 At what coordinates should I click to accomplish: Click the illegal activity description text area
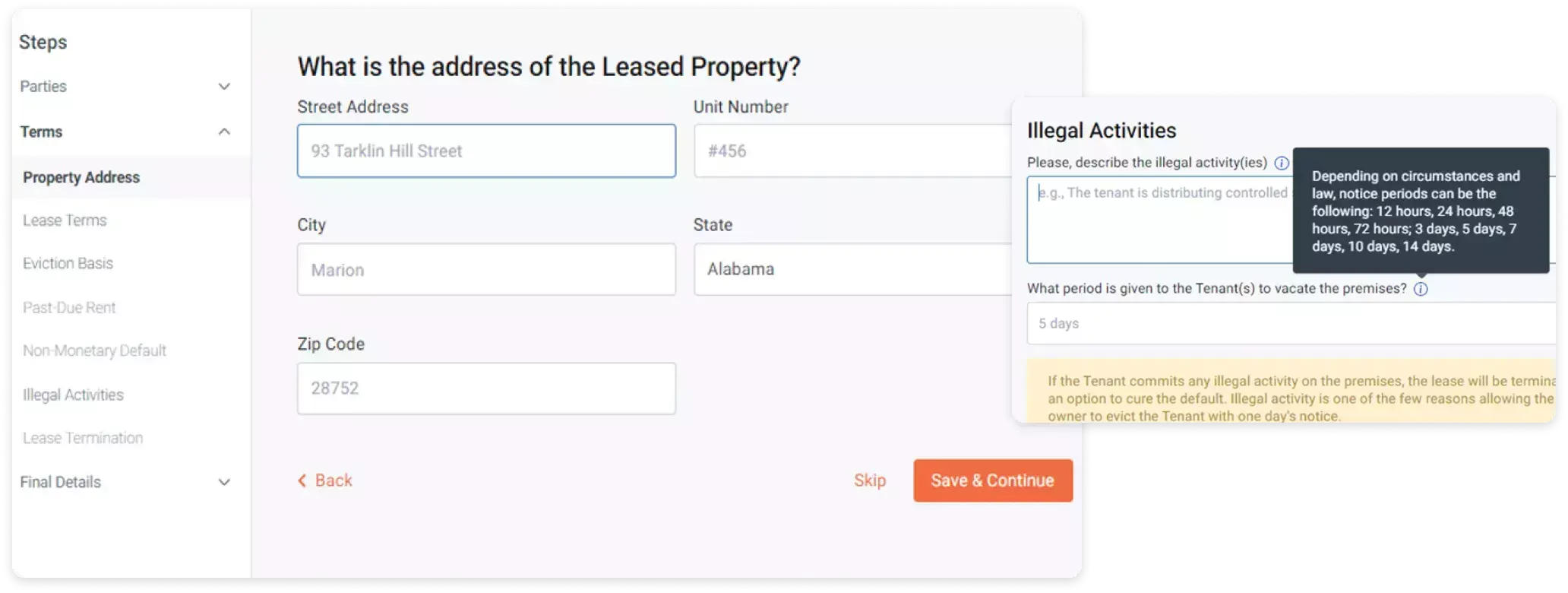pyautogui.click(x=1160, y=220)
